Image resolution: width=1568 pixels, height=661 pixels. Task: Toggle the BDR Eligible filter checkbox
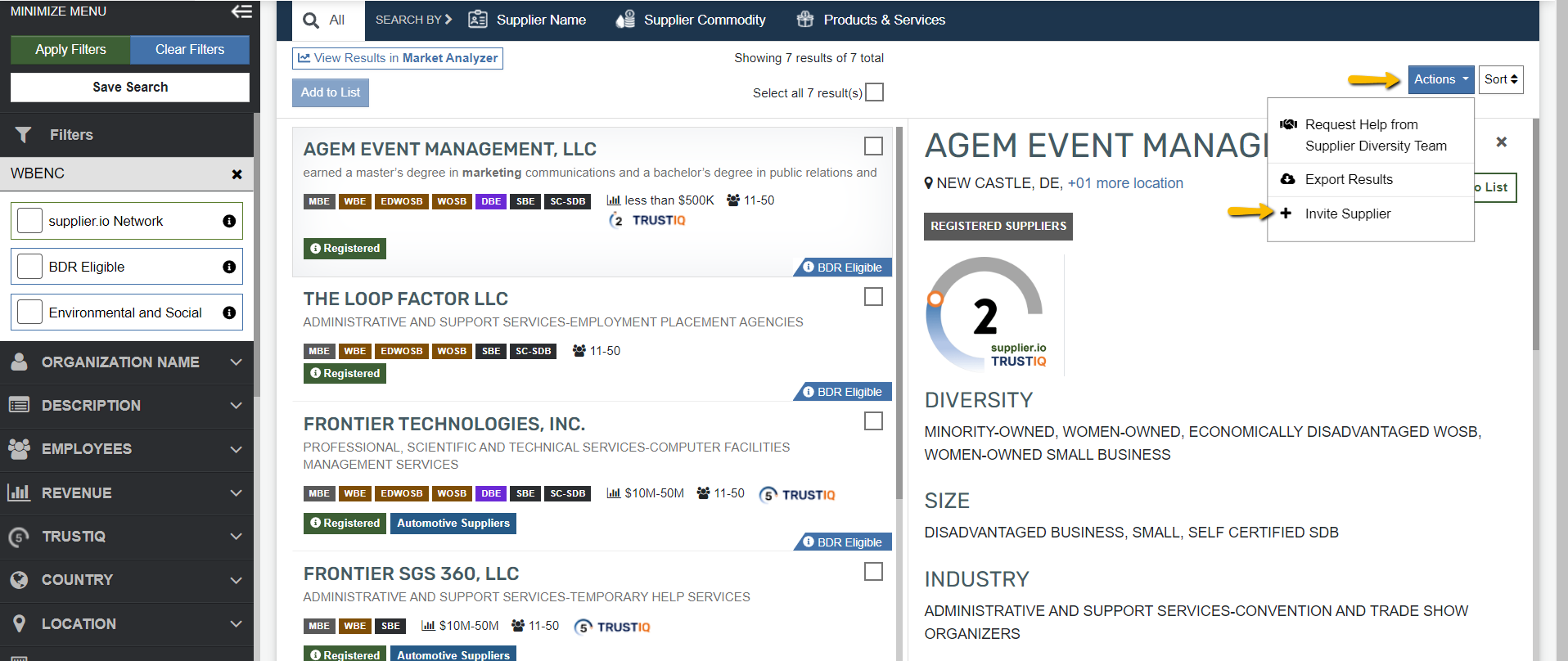click(29, 267)
